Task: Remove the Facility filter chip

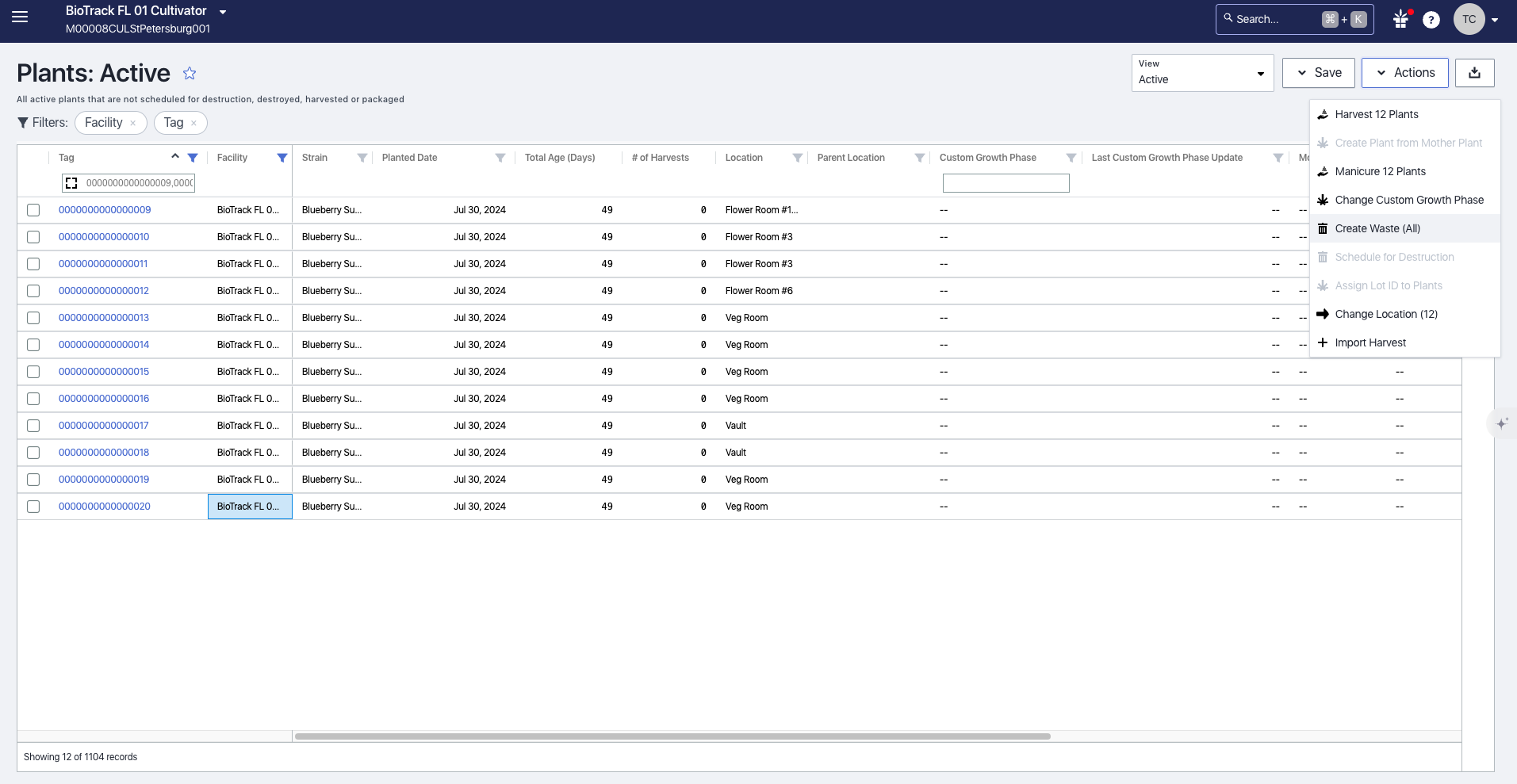Action: (x=132, y=123)
